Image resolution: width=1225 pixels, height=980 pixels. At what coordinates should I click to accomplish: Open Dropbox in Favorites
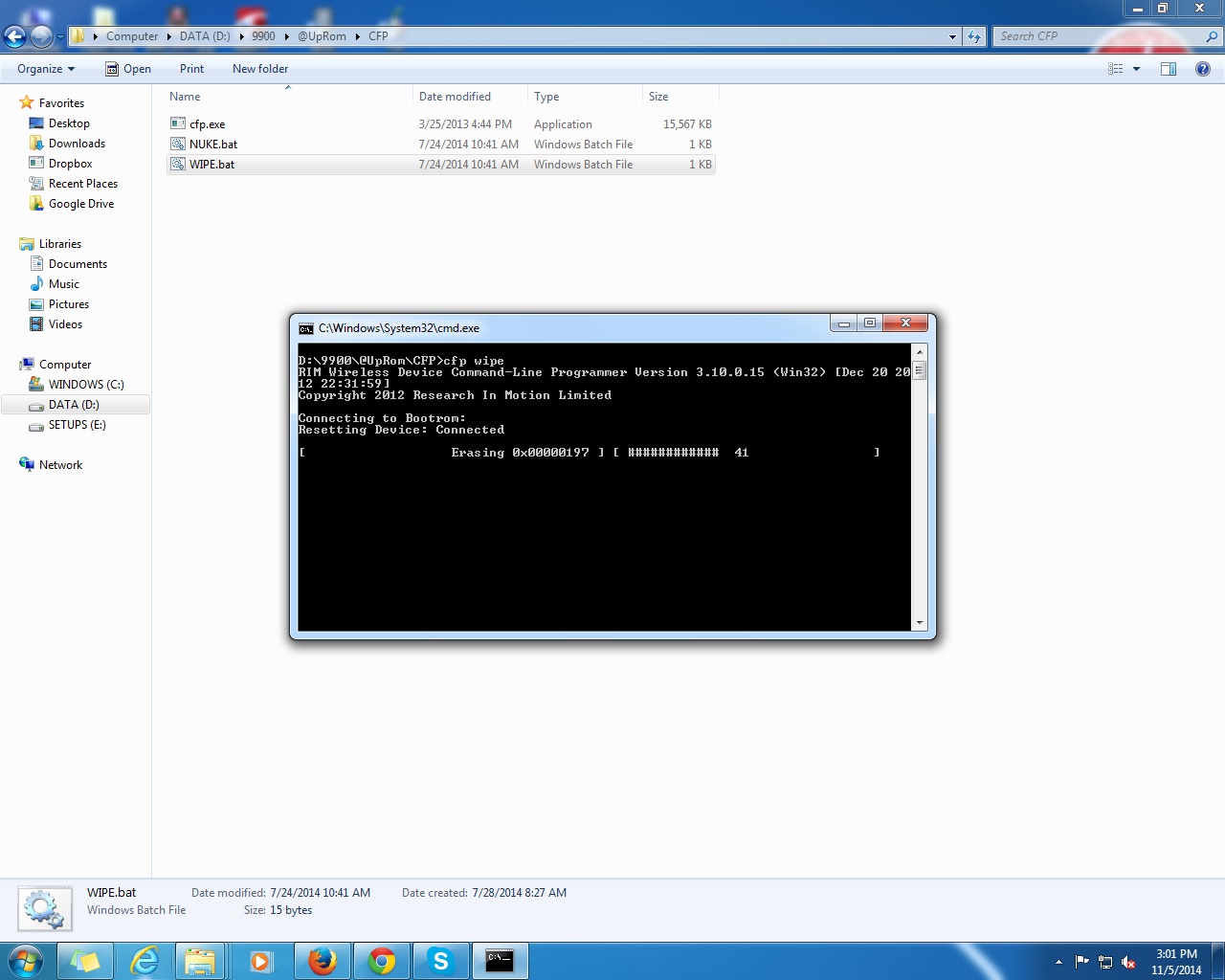pos(70,164)
